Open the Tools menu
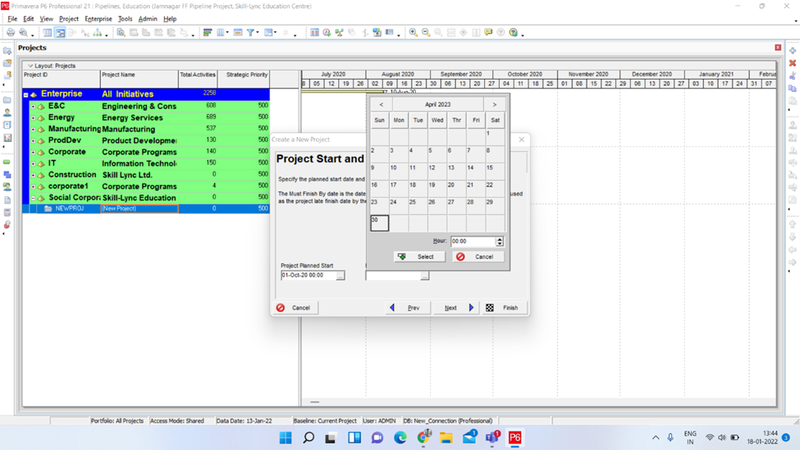This screenshot has height=450, width=800. point(125,19)
